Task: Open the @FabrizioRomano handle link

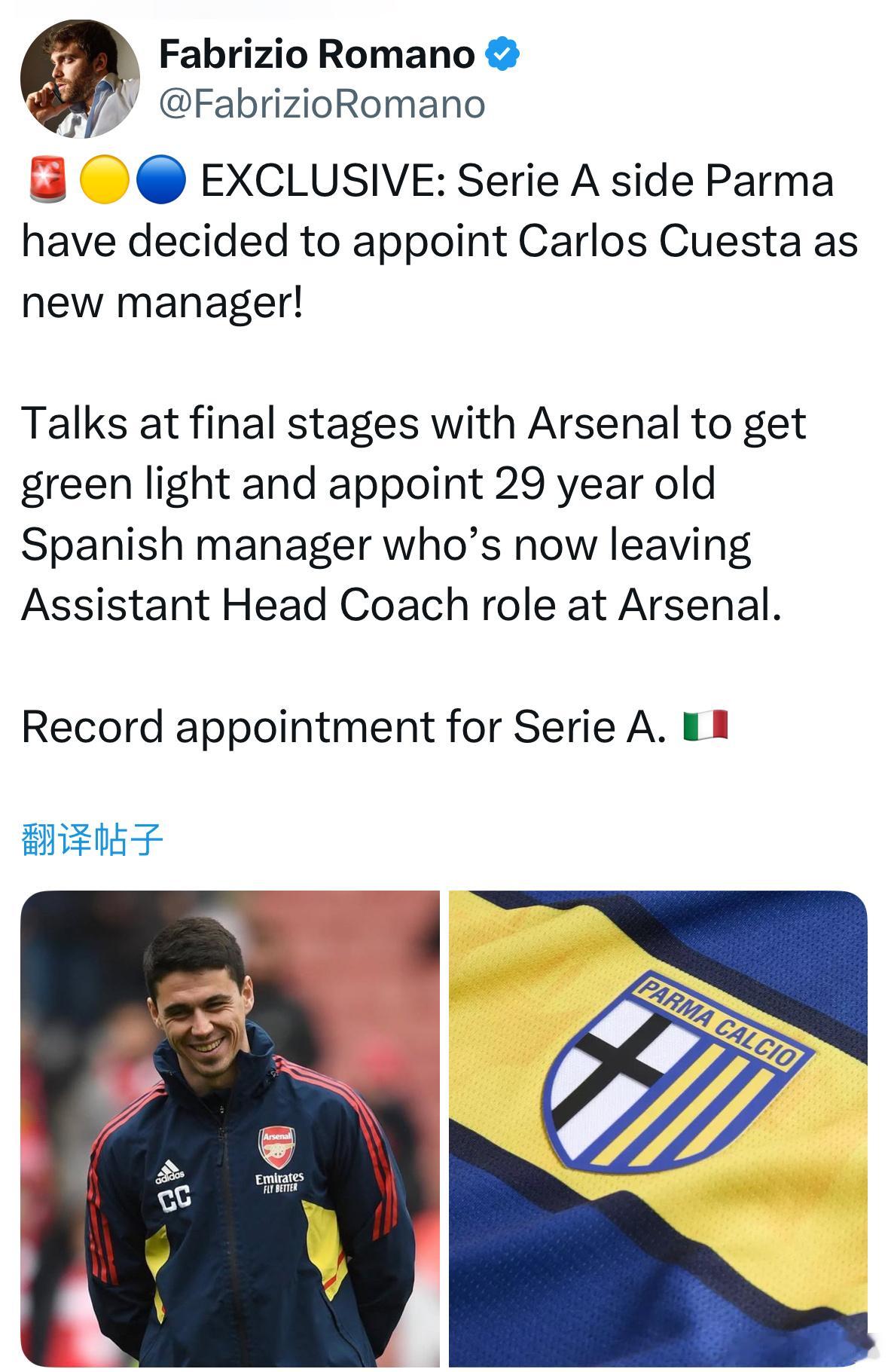Action: (322, 104)
